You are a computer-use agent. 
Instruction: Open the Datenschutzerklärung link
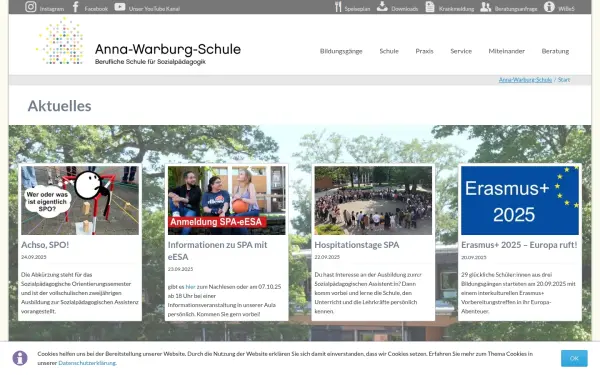click(87, 363)
